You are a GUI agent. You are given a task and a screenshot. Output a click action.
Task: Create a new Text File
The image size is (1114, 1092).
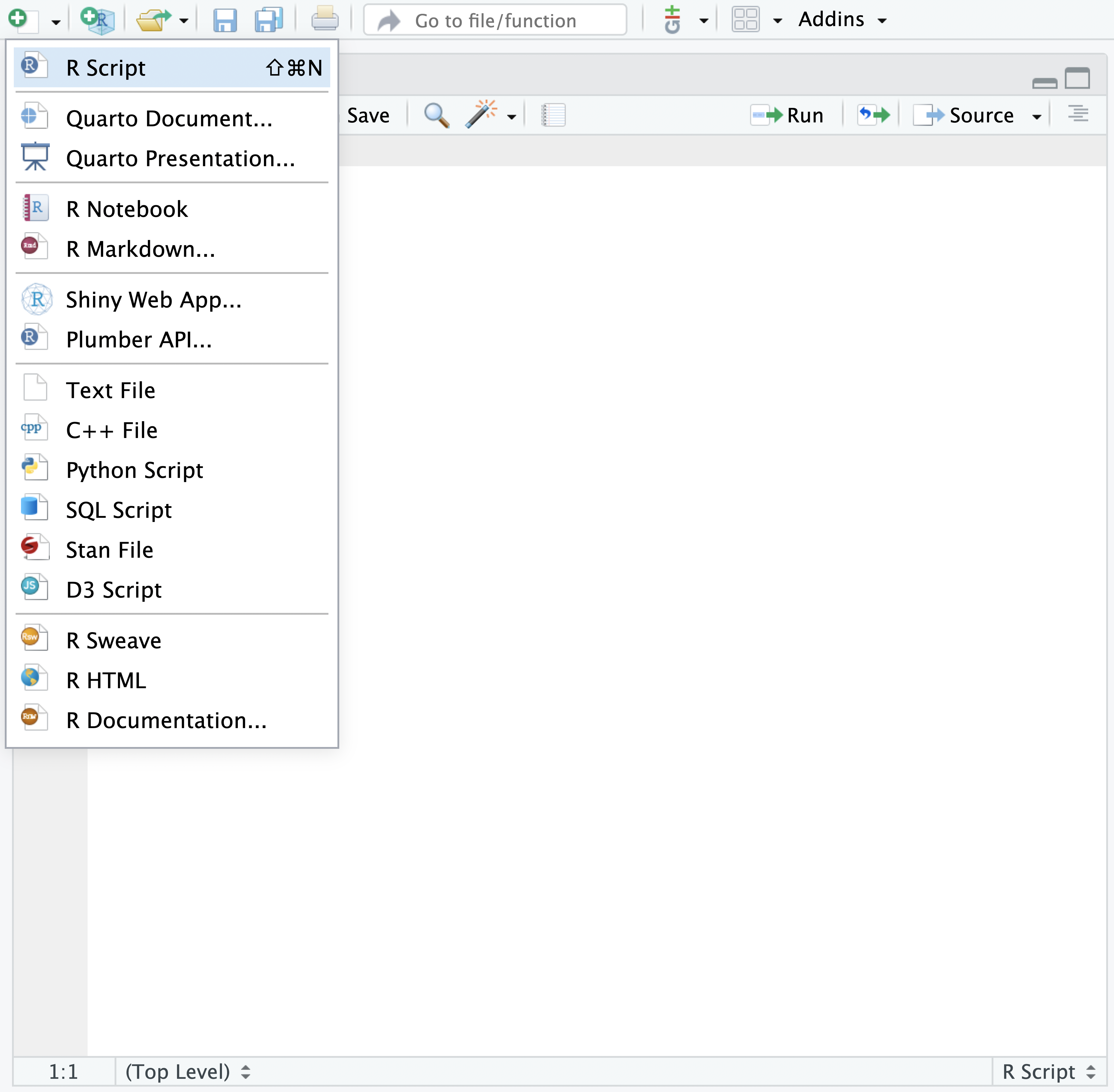point(172,390)
